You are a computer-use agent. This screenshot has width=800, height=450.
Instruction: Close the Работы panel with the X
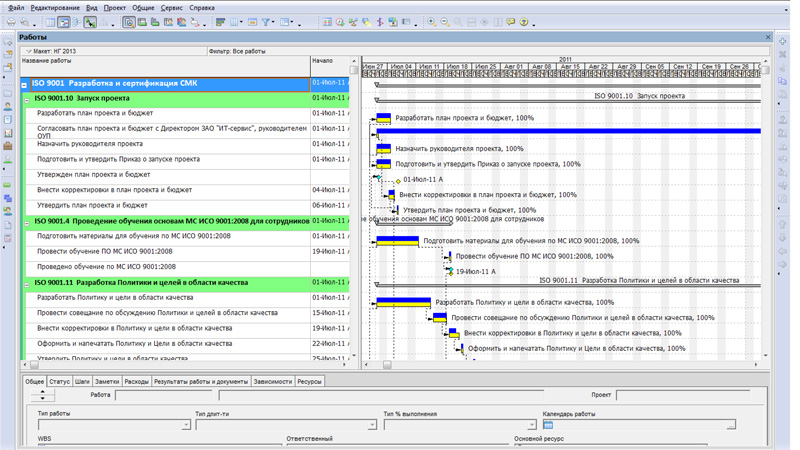[x=767, y=37]
